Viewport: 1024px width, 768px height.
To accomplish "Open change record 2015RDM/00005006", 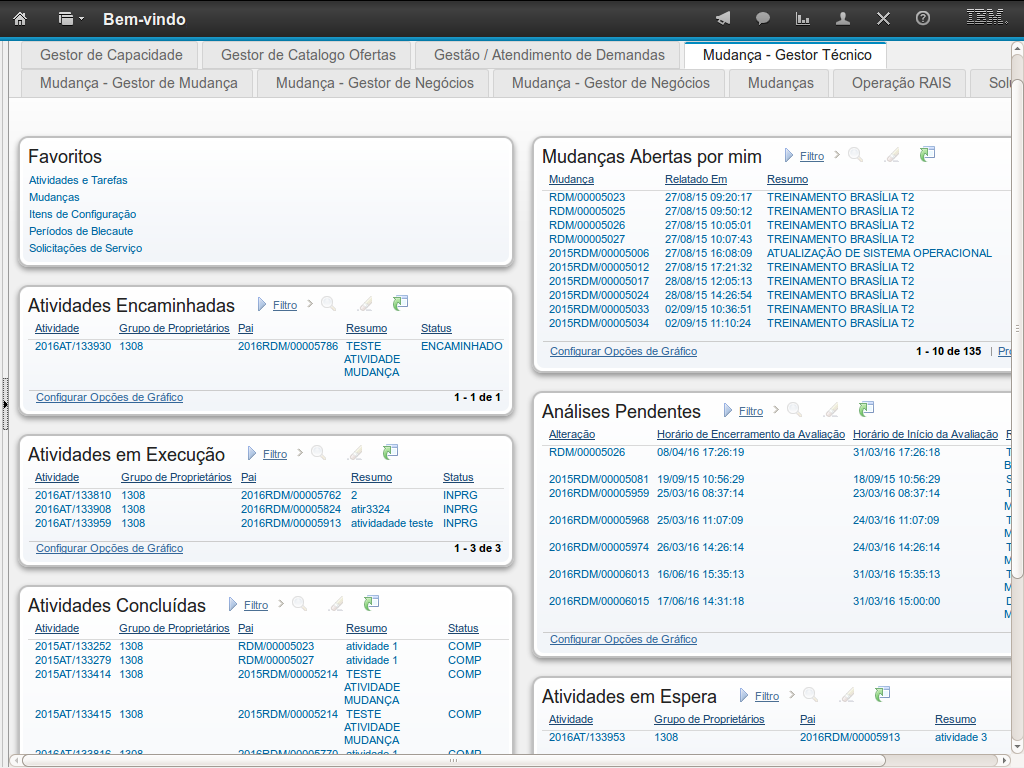I will coord(598,253).
